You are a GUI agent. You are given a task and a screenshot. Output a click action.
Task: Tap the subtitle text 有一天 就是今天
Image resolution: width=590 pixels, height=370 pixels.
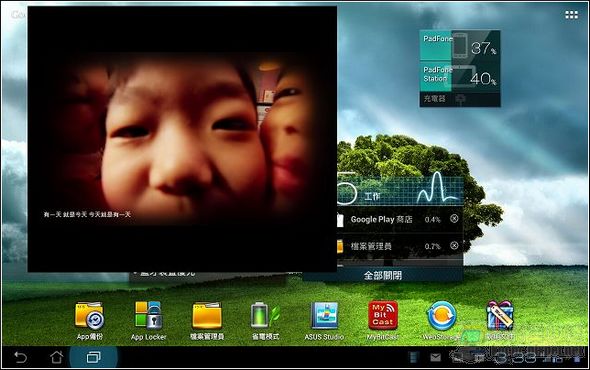(x=87, y=215)
